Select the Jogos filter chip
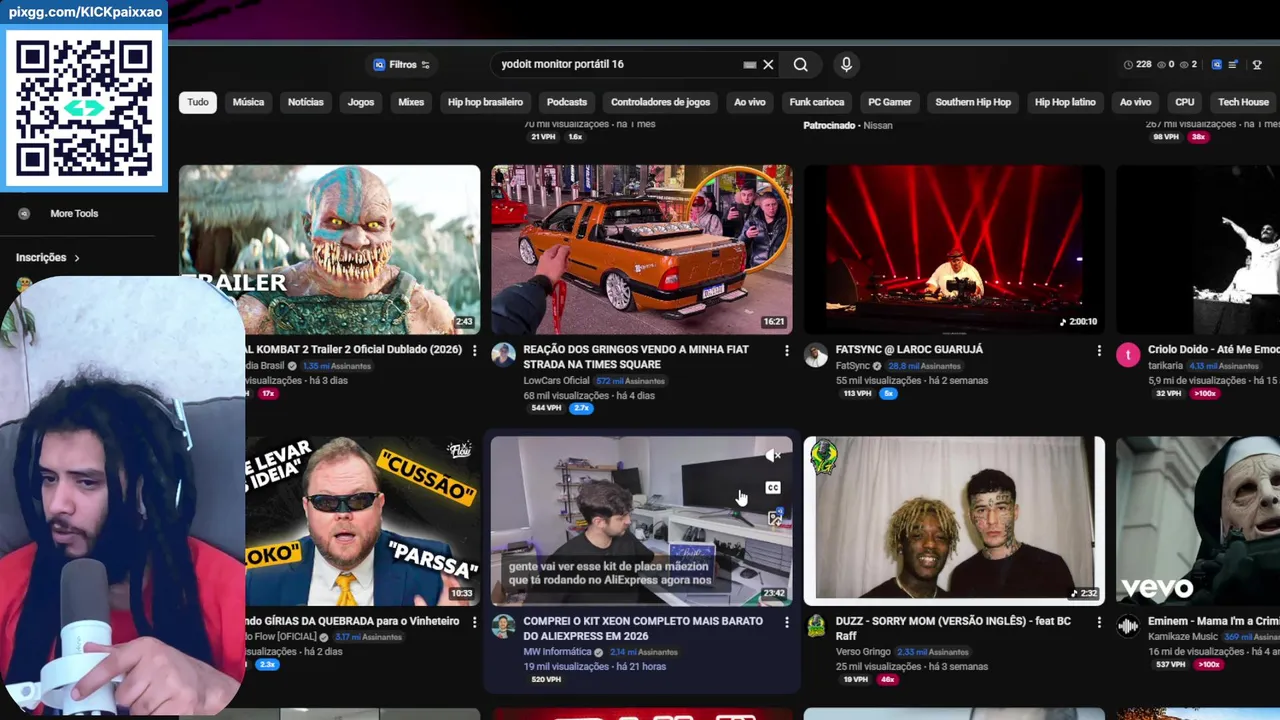Viewport: 1280px width, 720px height. 361,102
